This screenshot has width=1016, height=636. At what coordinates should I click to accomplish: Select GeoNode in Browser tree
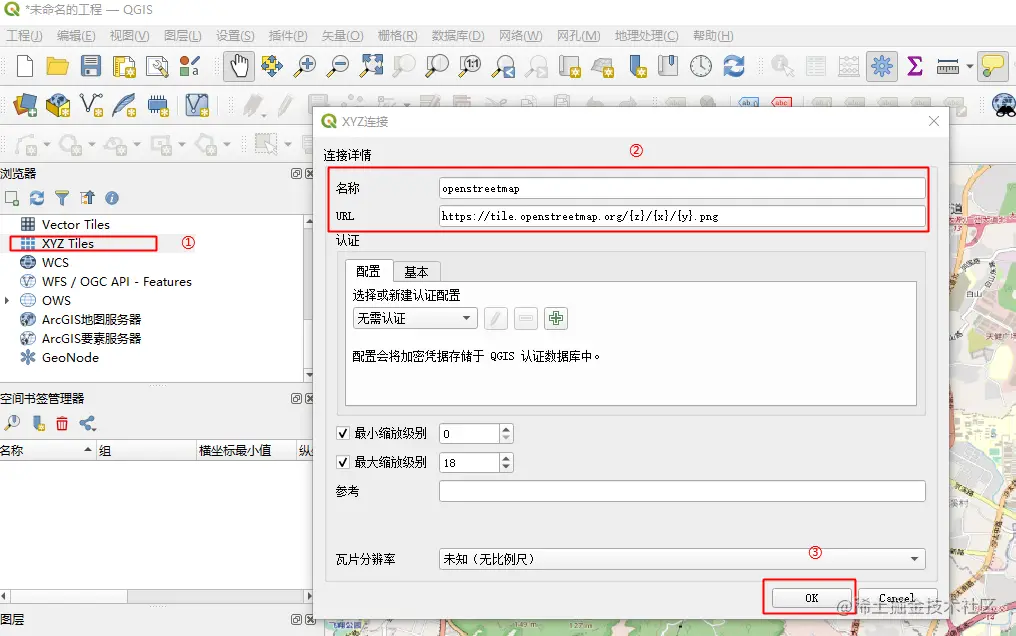coord(70,358)
